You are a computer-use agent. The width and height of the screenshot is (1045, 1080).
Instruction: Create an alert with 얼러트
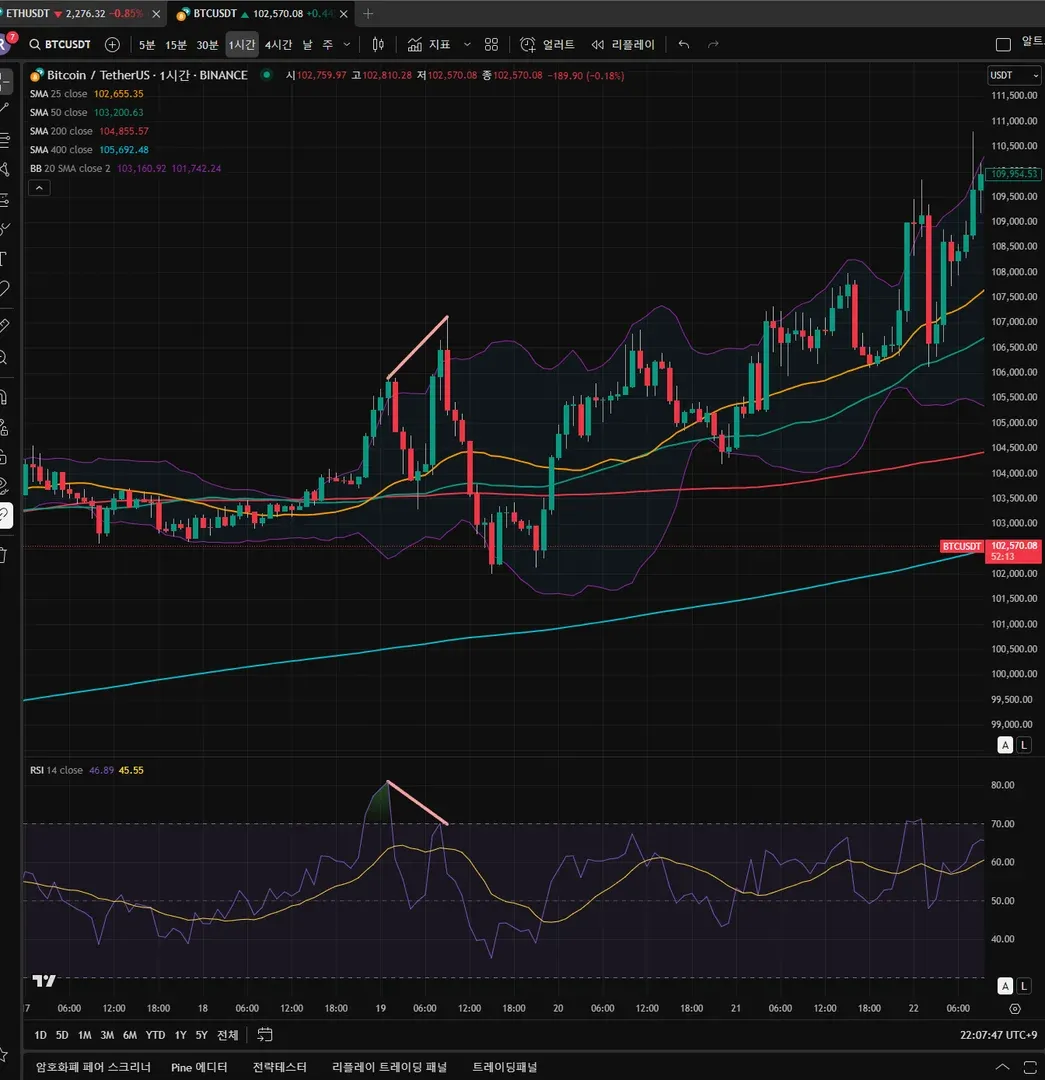tap(548, 45)
